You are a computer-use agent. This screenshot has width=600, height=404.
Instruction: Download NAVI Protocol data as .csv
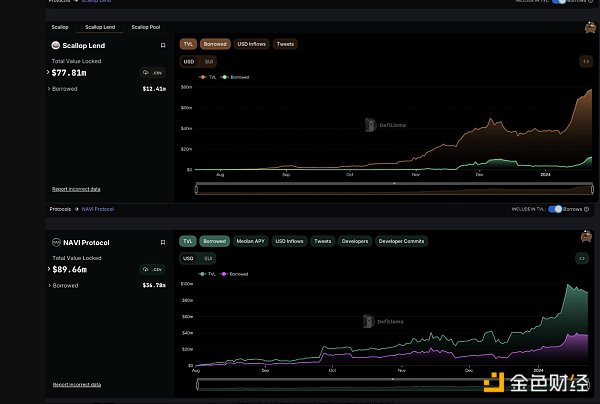coord(153,269)
